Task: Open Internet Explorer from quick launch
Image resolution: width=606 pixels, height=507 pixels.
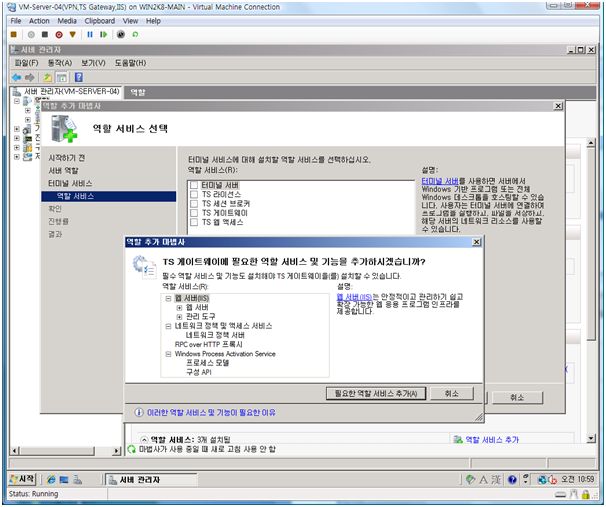Action: 51,480
